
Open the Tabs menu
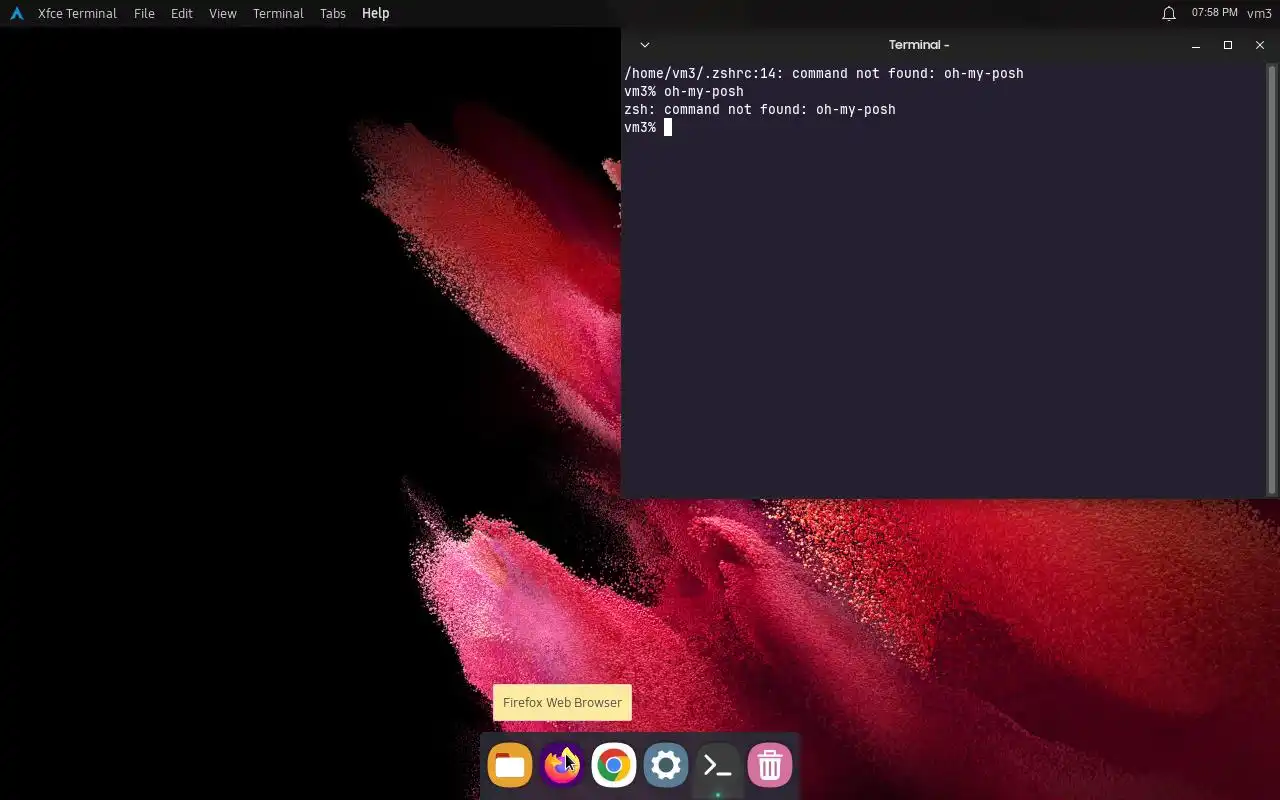pyautogui.click(x=333, y=13)
